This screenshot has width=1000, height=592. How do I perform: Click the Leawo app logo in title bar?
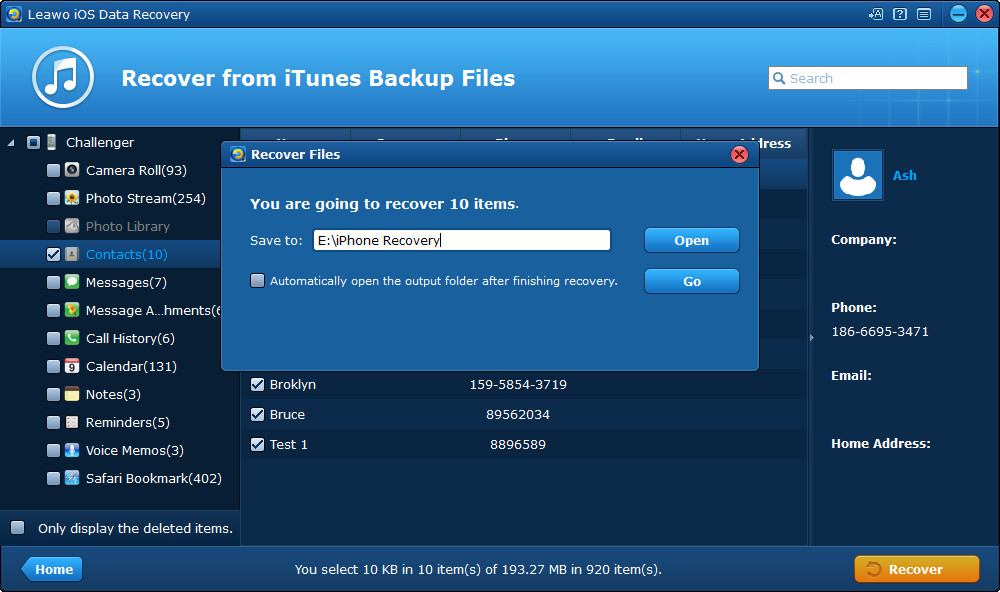pos(14,14)
